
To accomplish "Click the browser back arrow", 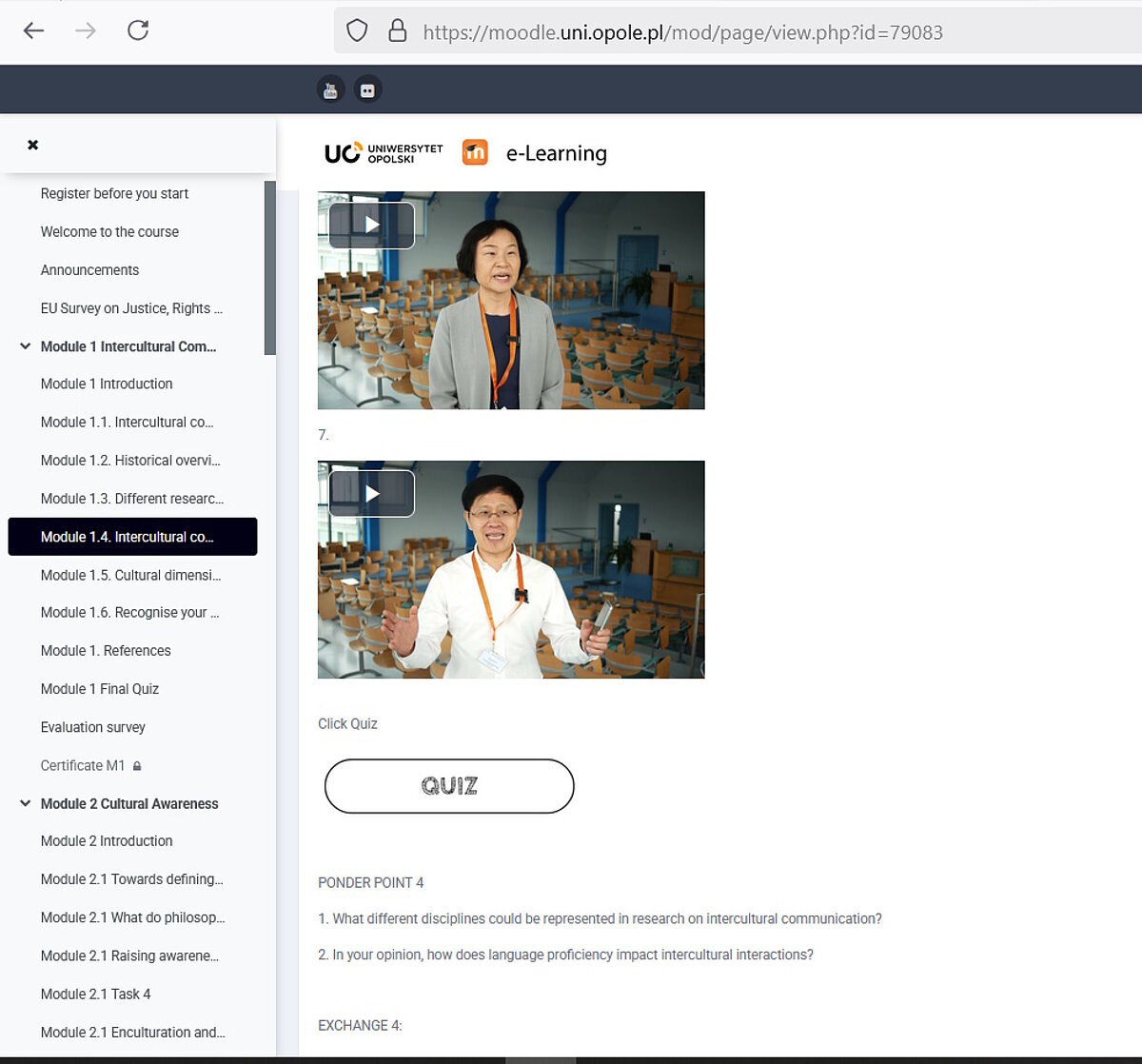I will (x=34, y=30).
